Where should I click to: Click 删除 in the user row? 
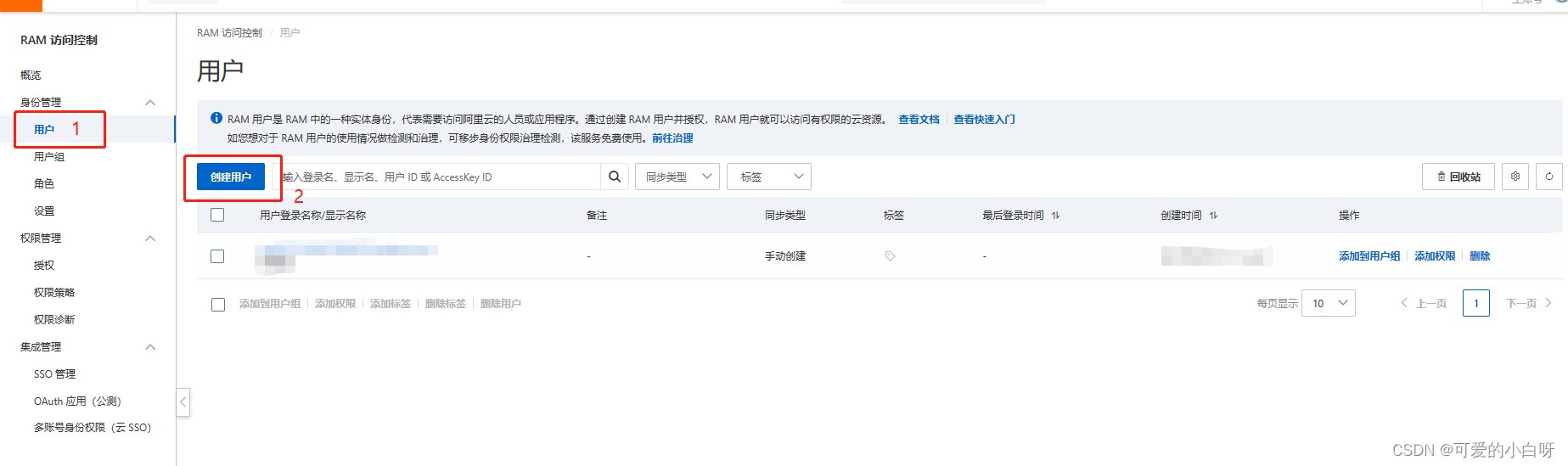coord(1480,255)
